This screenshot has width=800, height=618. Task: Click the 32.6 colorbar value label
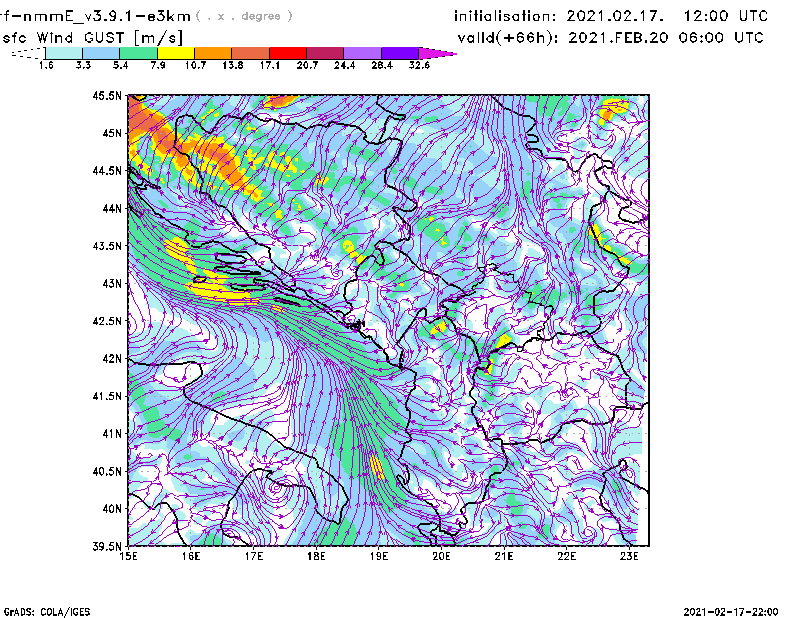click(419, 65)
